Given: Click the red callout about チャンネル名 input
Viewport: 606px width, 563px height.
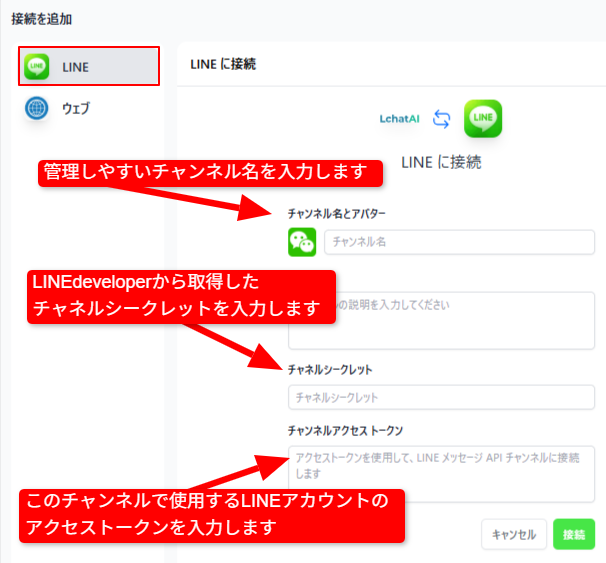Looking at the screenshot, I should [x=211, y=172].
